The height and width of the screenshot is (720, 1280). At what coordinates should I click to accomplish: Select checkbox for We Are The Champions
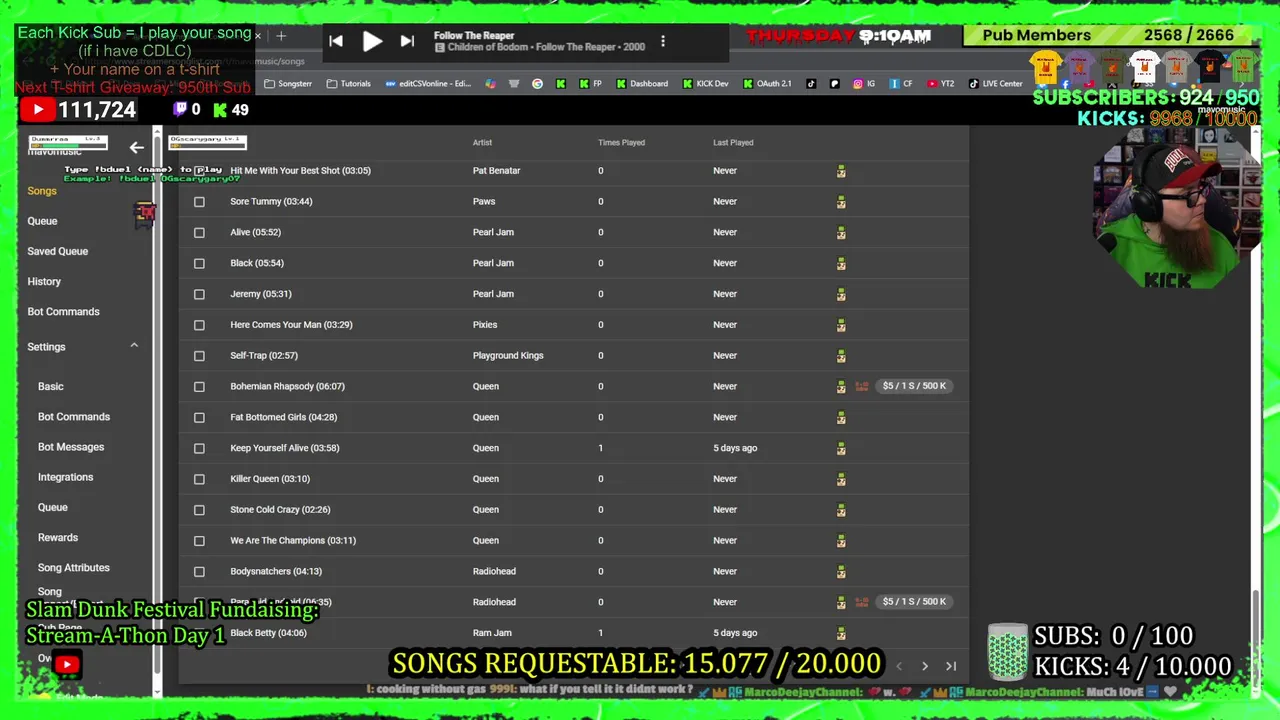[x=199, y=541]
